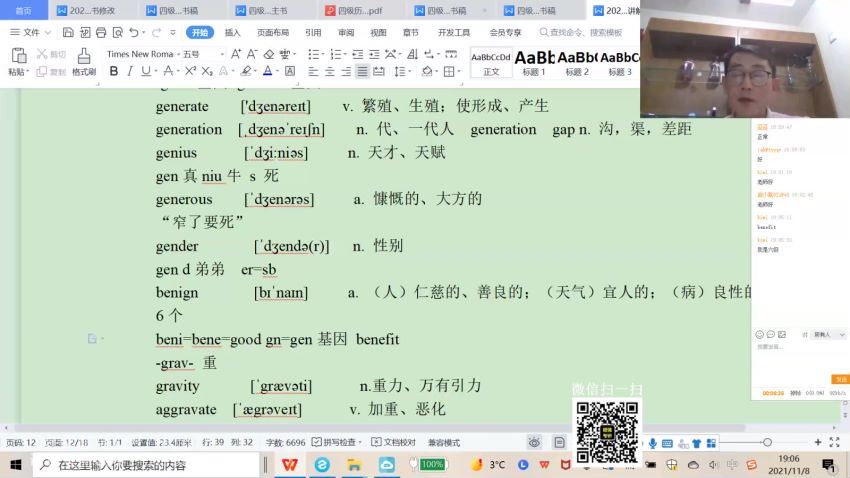
Task: Open the 开发工具 ribbon tab
Action: [454, 33]
